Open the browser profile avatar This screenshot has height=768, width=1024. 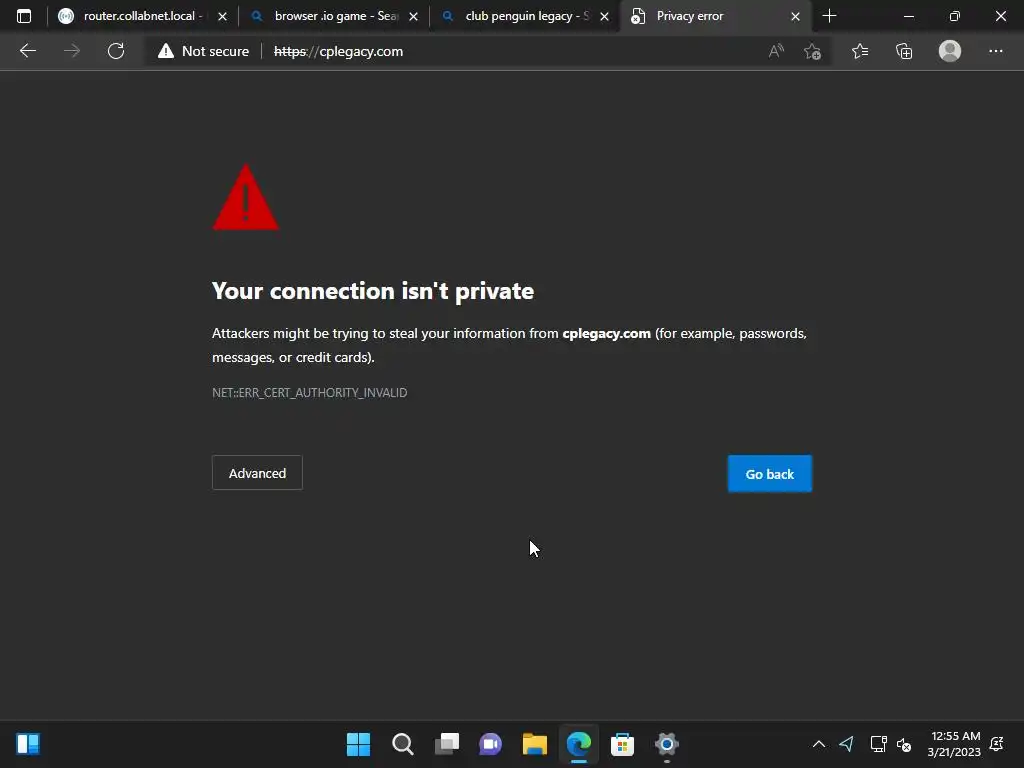coord(950,51)
